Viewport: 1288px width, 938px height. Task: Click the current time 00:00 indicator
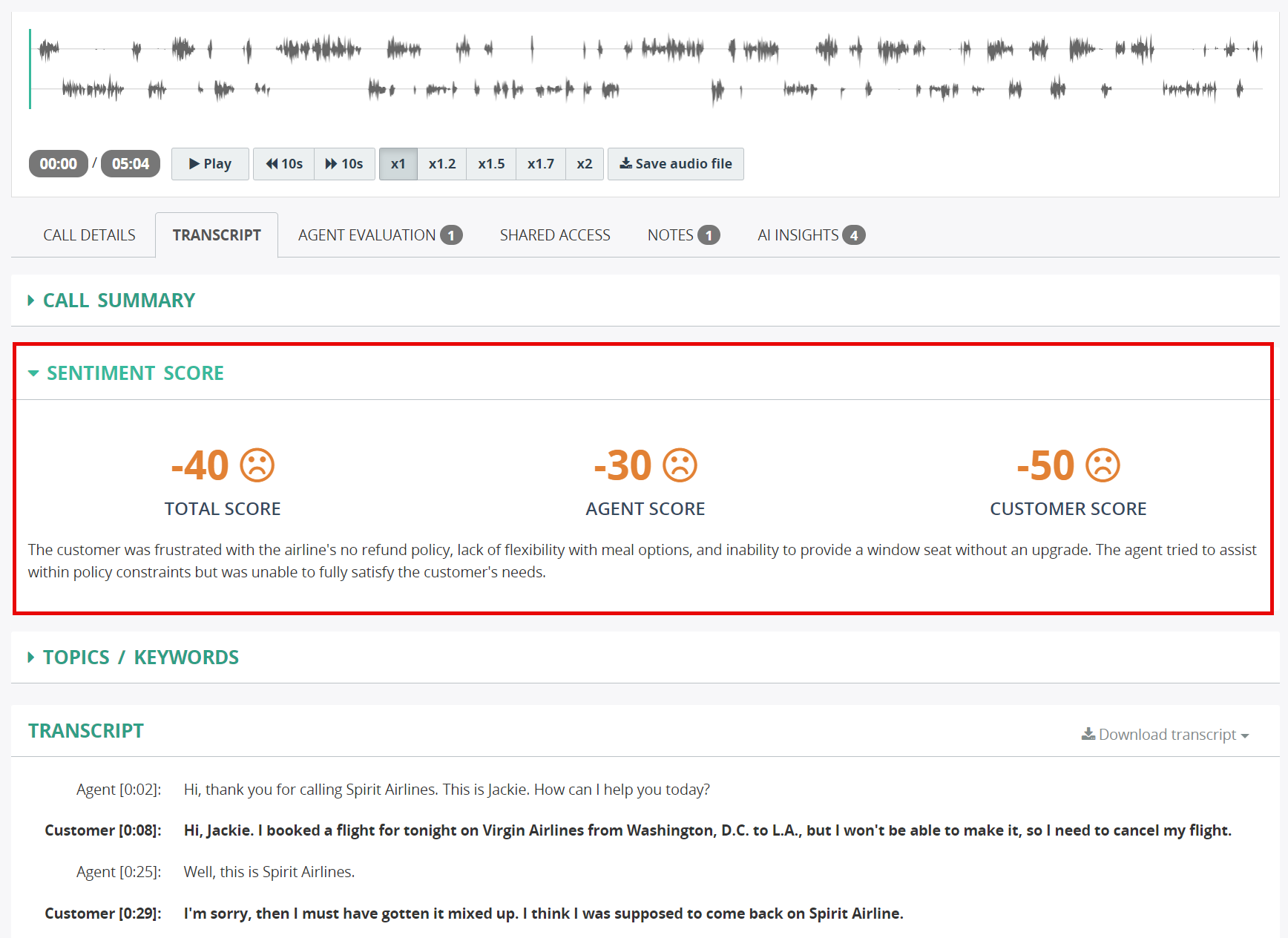tap(59, 164)
